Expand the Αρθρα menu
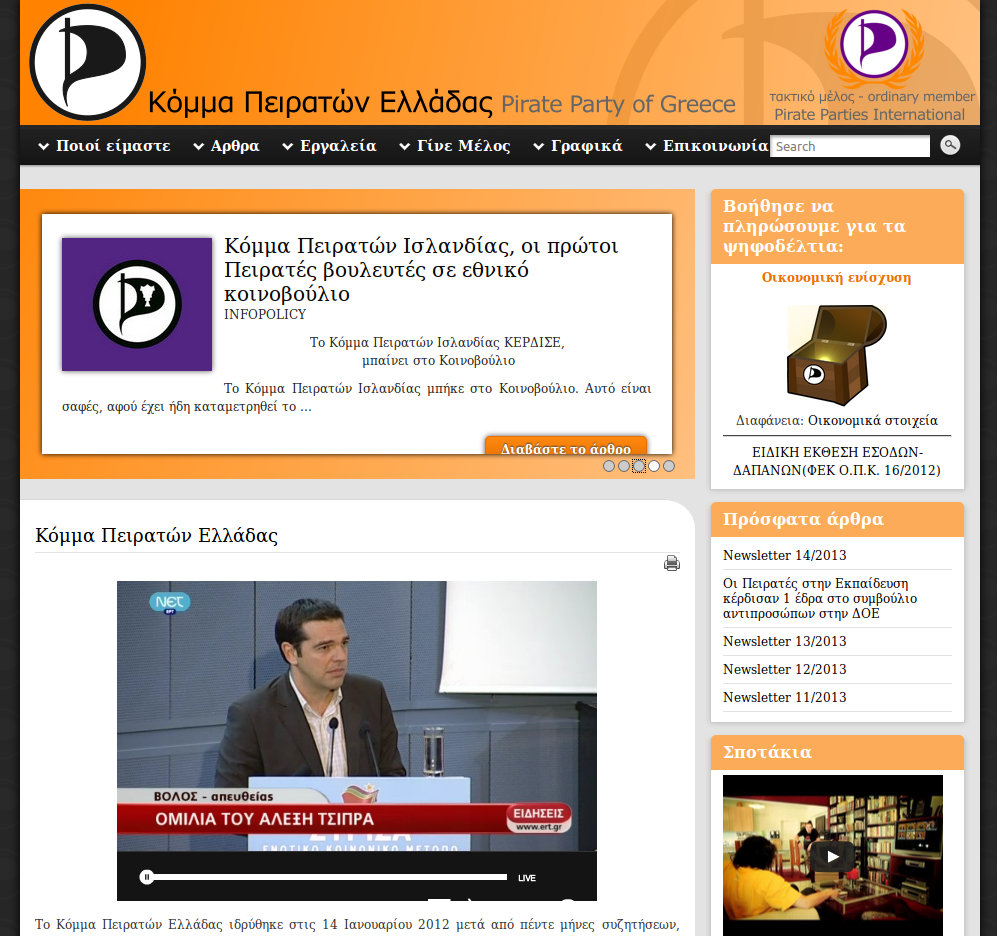The width and height of the screenshot is (997, 936). (226, 146)
